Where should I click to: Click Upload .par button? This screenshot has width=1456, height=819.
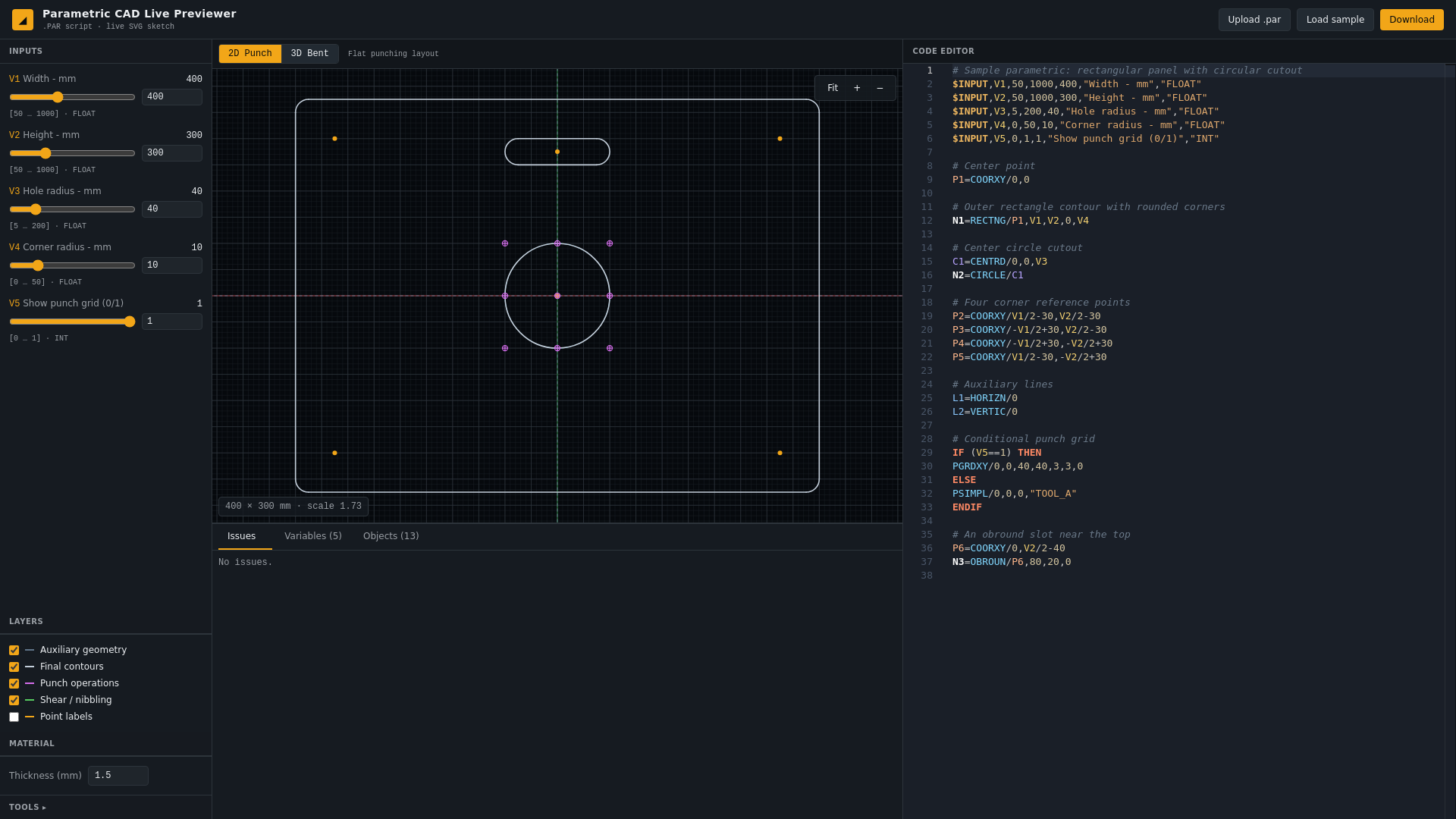click(x=1254, y=20)
